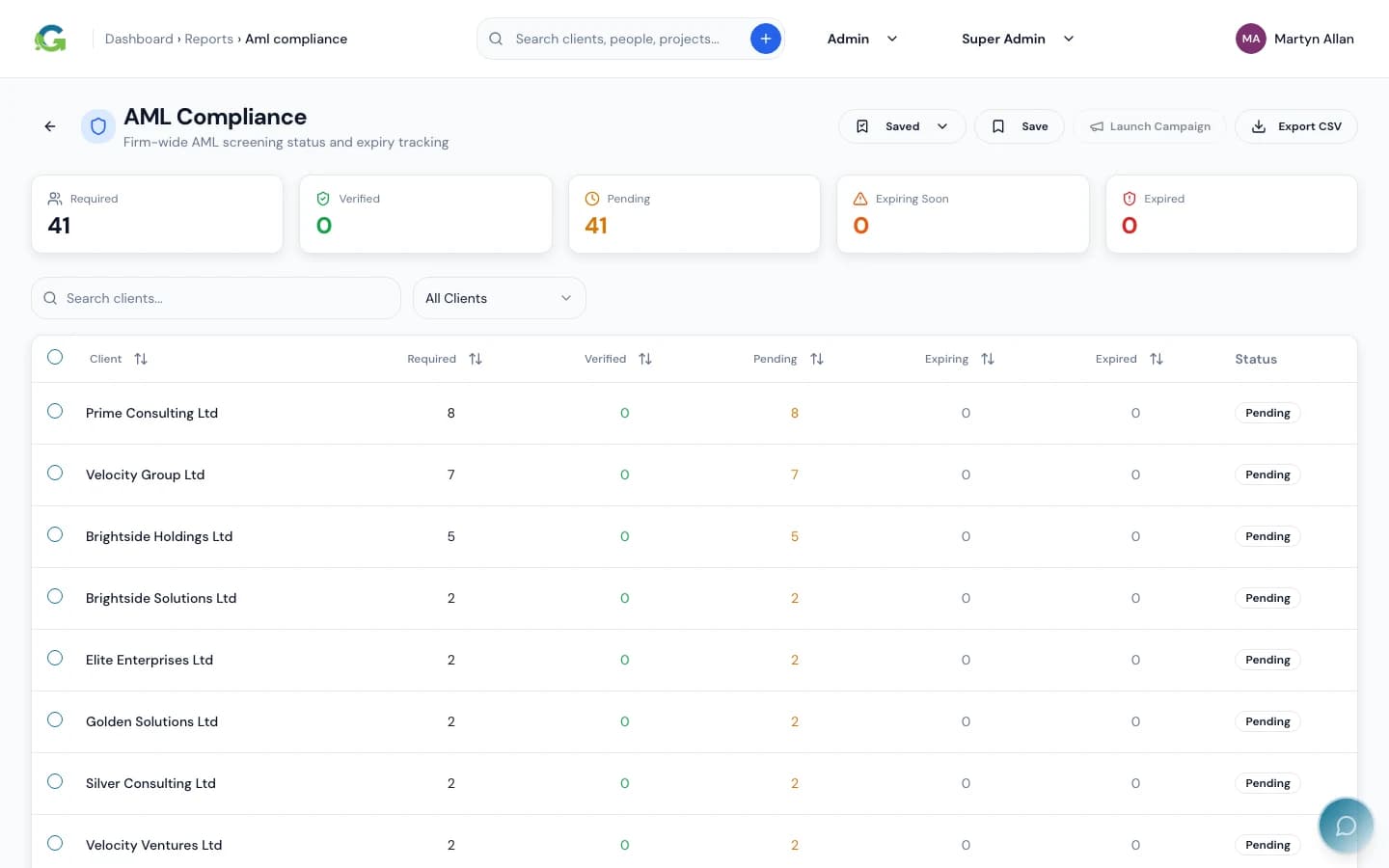Image resolution: width=1389 pixels, height=868 pixels.
Task: Focus the Search clients input field
Action: 216,298
